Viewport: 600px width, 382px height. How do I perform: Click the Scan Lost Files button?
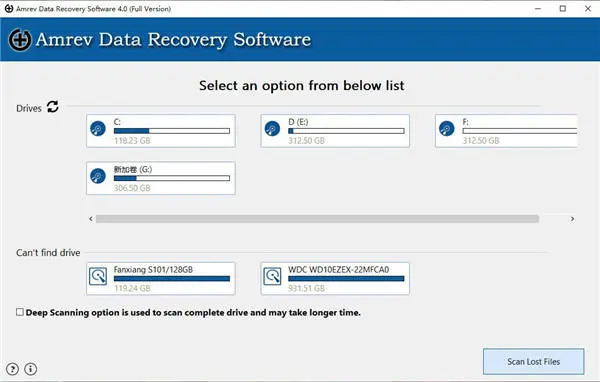click(x=533, y=361)
